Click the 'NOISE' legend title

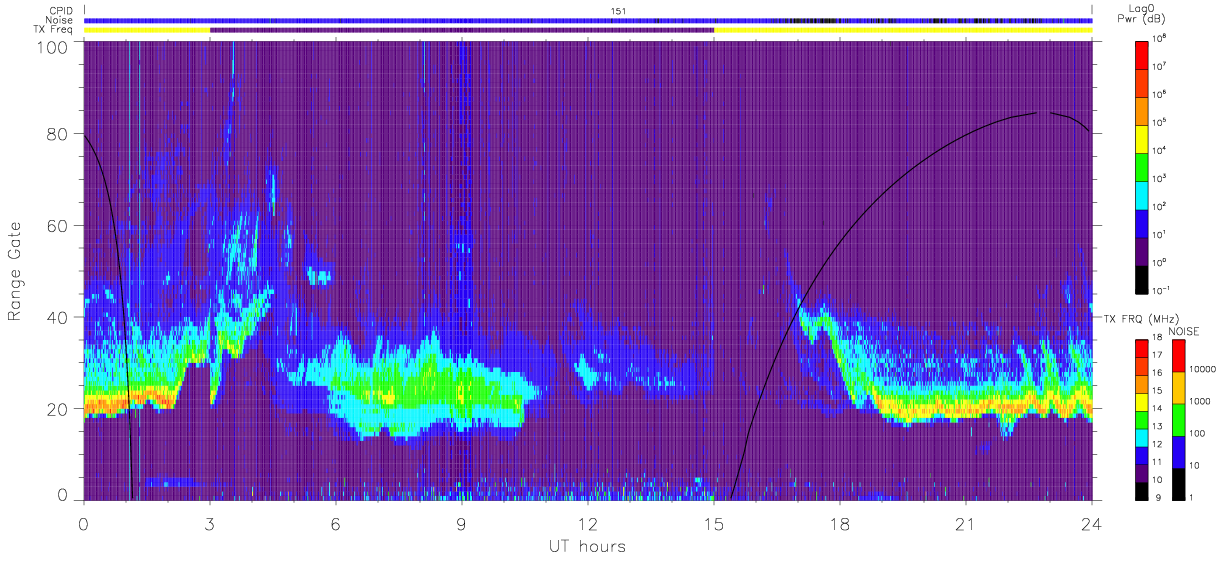point(1184,330)
